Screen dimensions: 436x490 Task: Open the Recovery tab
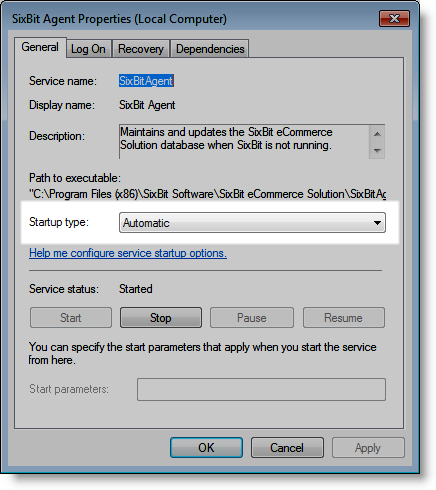click(x=141, y=49)
